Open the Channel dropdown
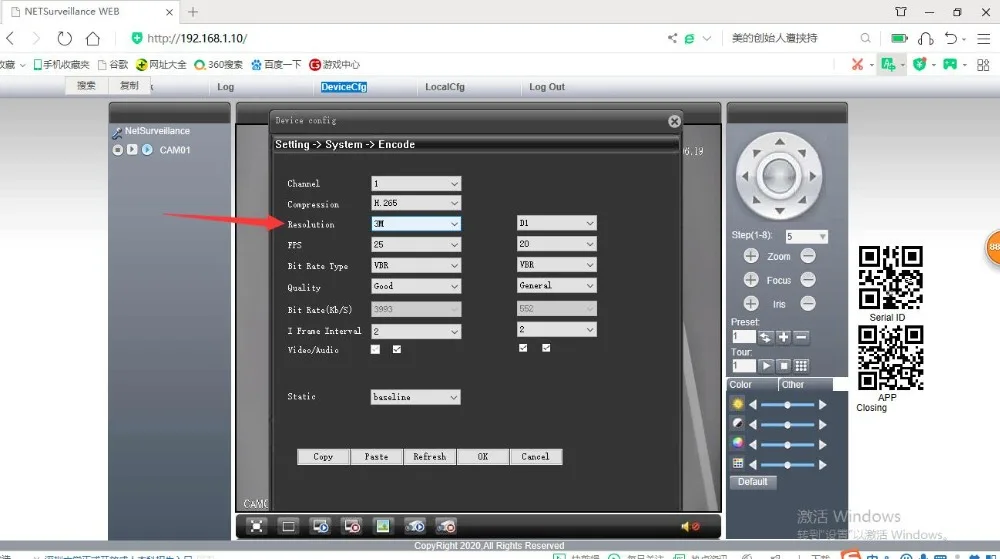This screenshot has width=1000, height=559. coord(416,184)
